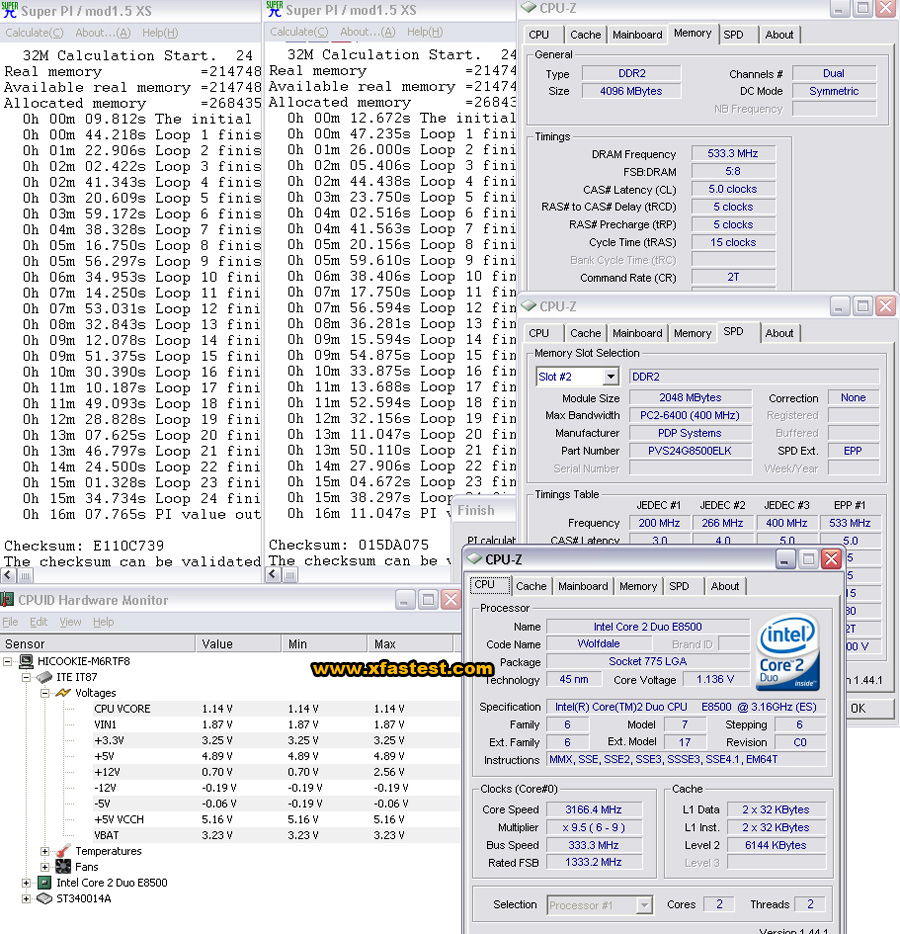Image resolution: width=900 pixels, height=934 pixels.
Task: Collapse ITE IT87 sensor node
Action: (26, 677)
